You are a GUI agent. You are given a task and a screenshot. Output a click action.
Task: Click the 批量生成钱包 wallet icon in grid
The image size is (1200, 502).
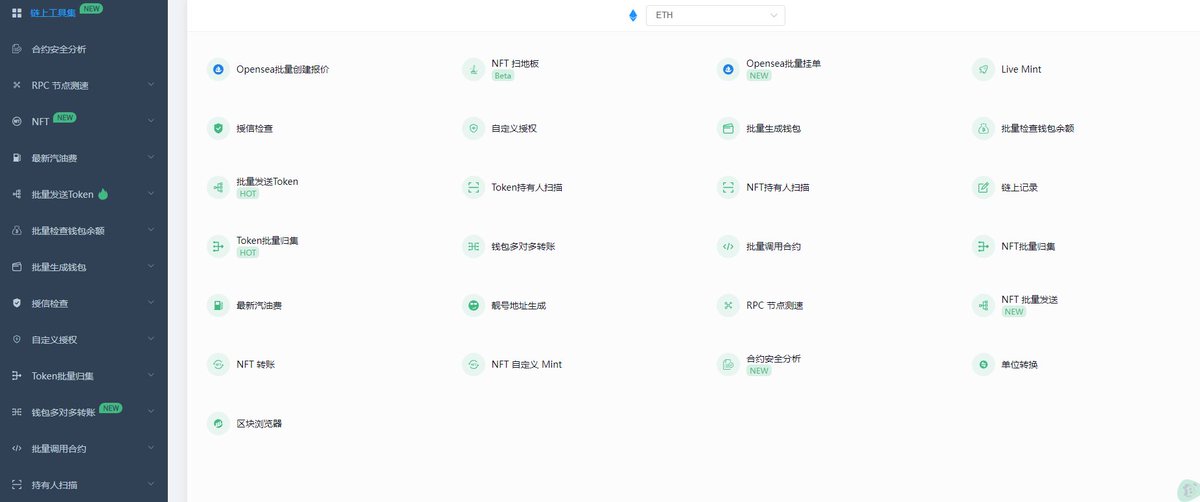tap(728, 129)
